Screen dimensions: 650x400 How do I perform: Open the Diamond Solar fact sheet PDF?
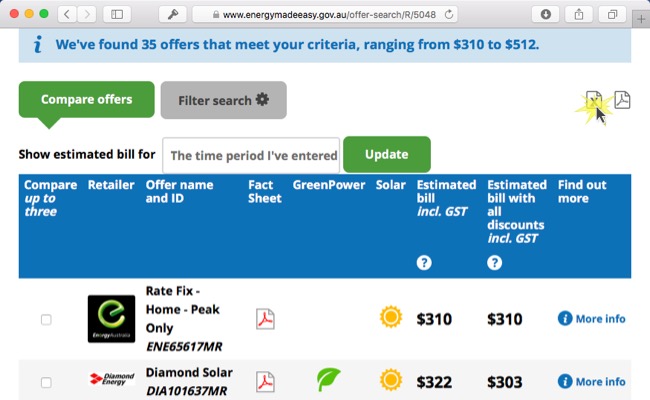click(265, 382)
